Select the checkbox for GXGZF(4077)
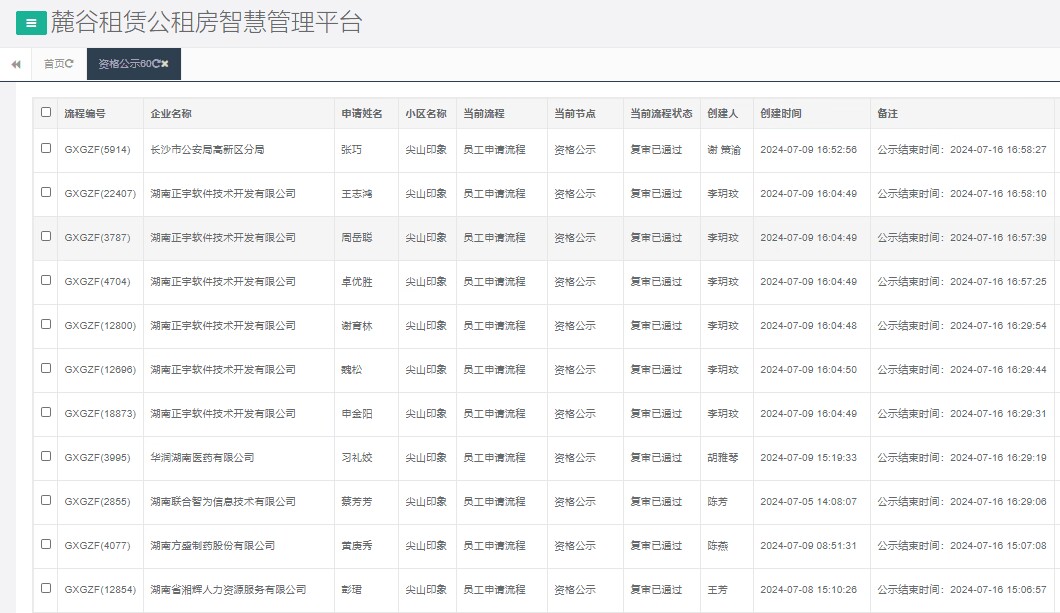 coord(45,545)
